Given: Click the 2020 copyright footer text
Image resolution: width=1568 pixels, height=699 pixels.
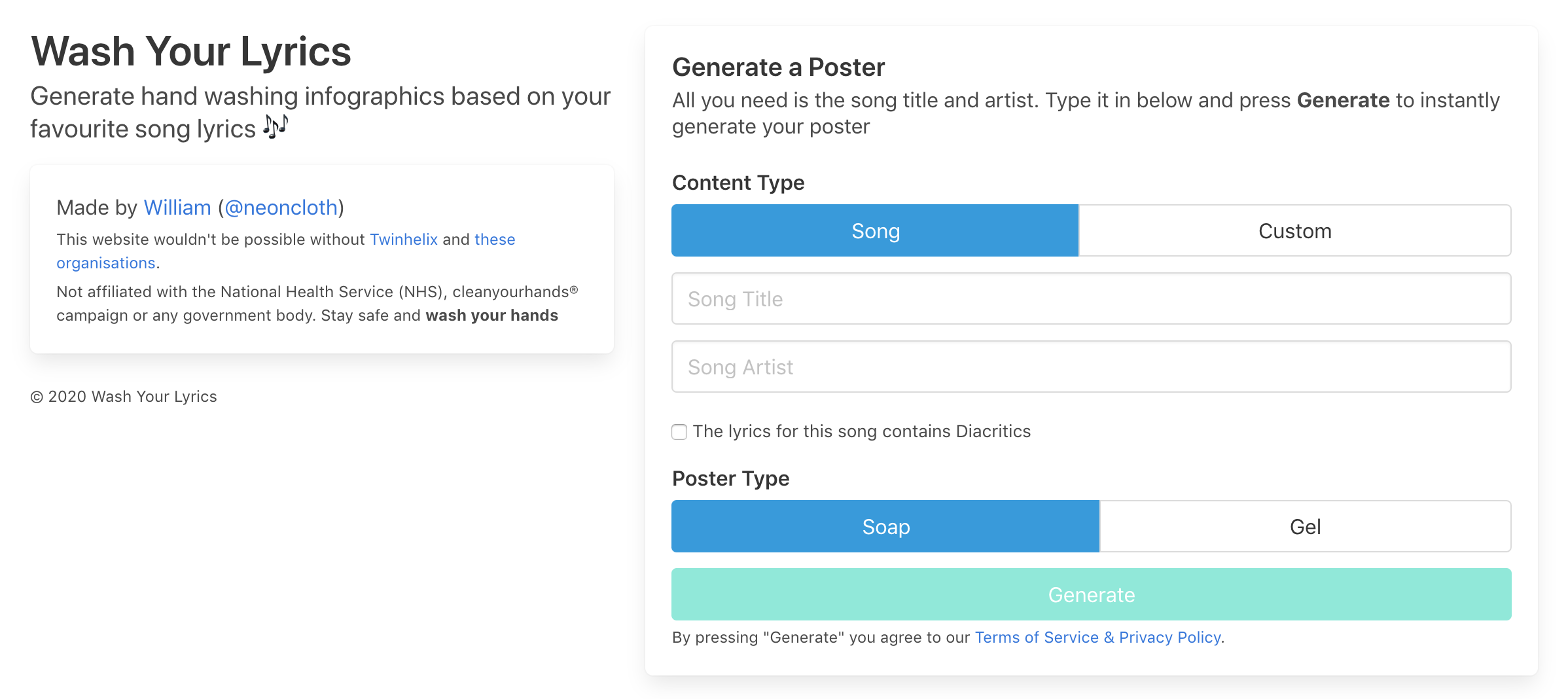Looking at the screenshot, I should 124,397.
